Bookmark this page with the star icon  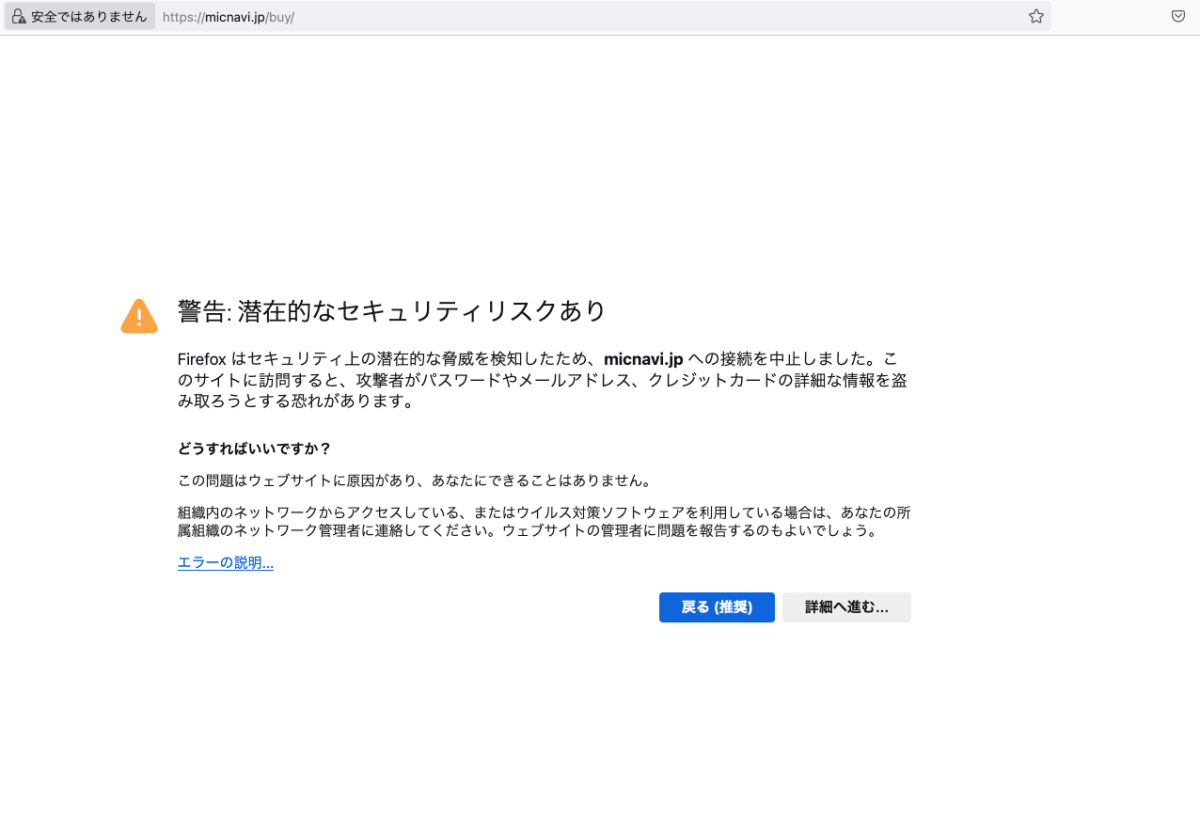[x=1036, y=17]
